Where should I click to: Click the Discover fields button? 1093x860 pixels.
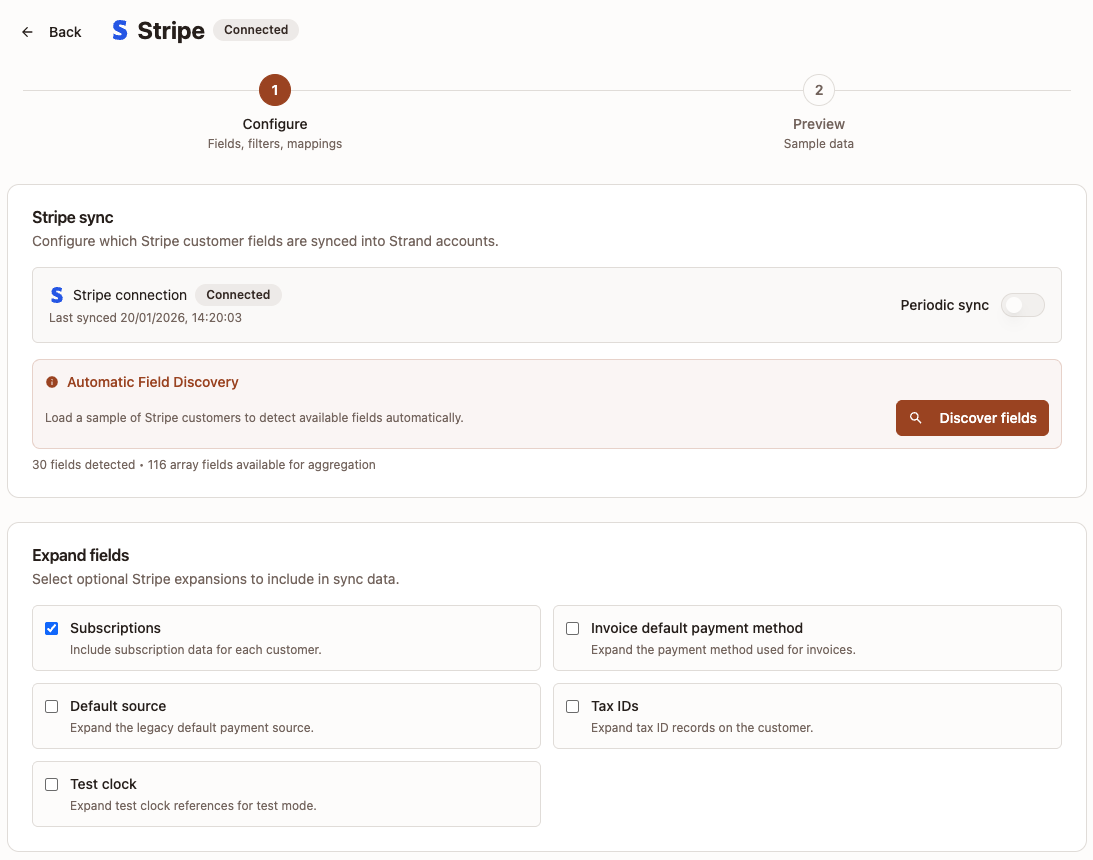click(972, 418)
